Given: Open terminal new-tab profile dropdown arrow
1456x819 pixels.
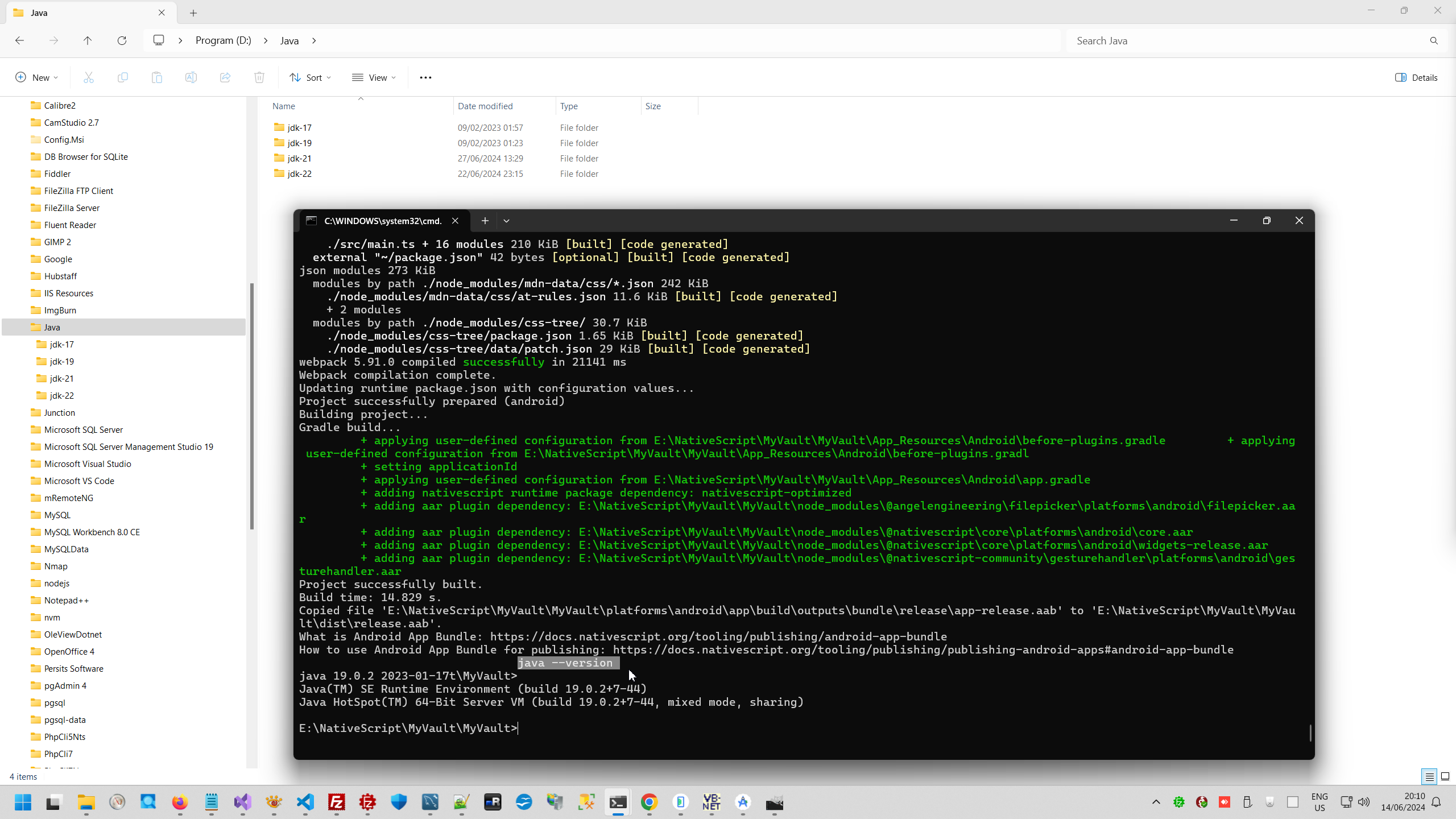Looking at the screenshot, I should point(506,221).
